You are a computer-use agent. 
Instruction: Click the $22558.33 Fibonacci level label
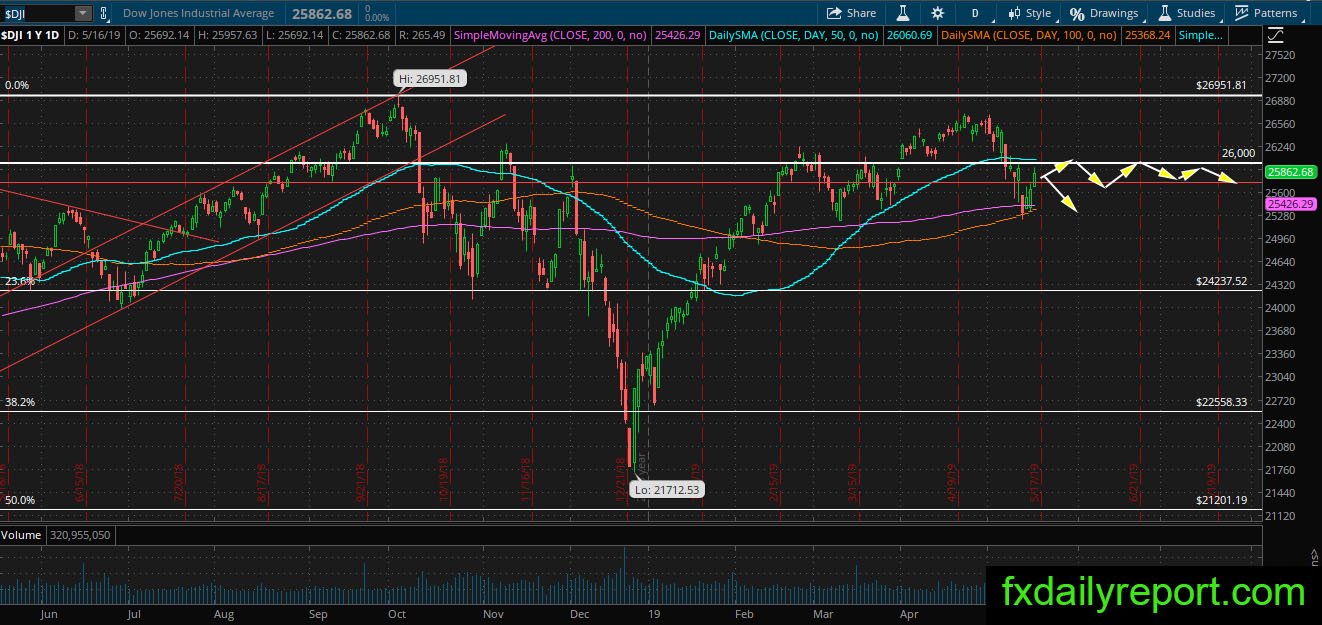1222,402
